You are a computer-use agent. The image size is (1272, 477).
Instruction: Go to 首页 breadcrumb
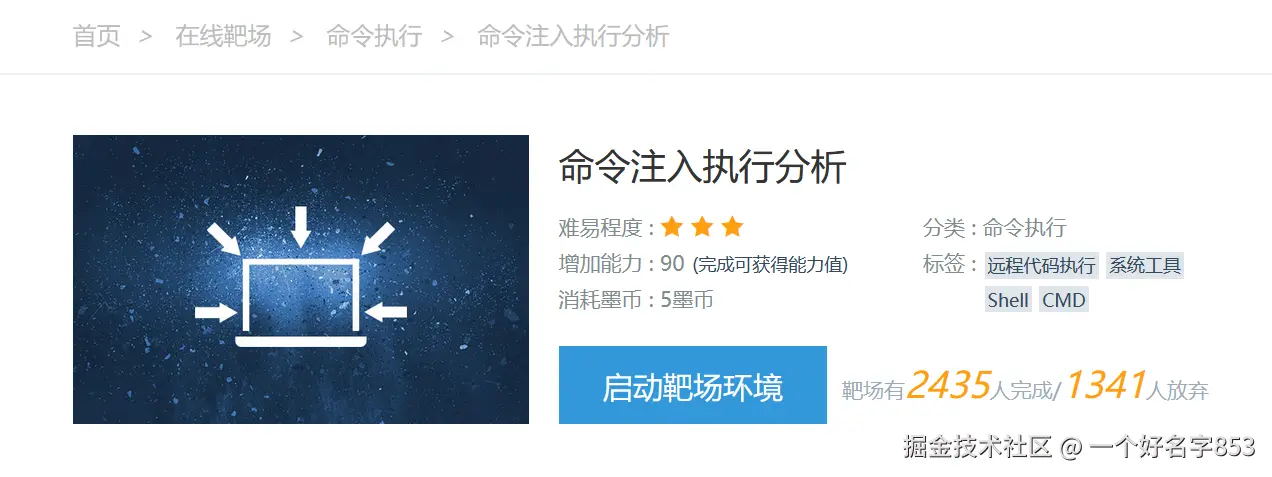(x=97, y=37)
